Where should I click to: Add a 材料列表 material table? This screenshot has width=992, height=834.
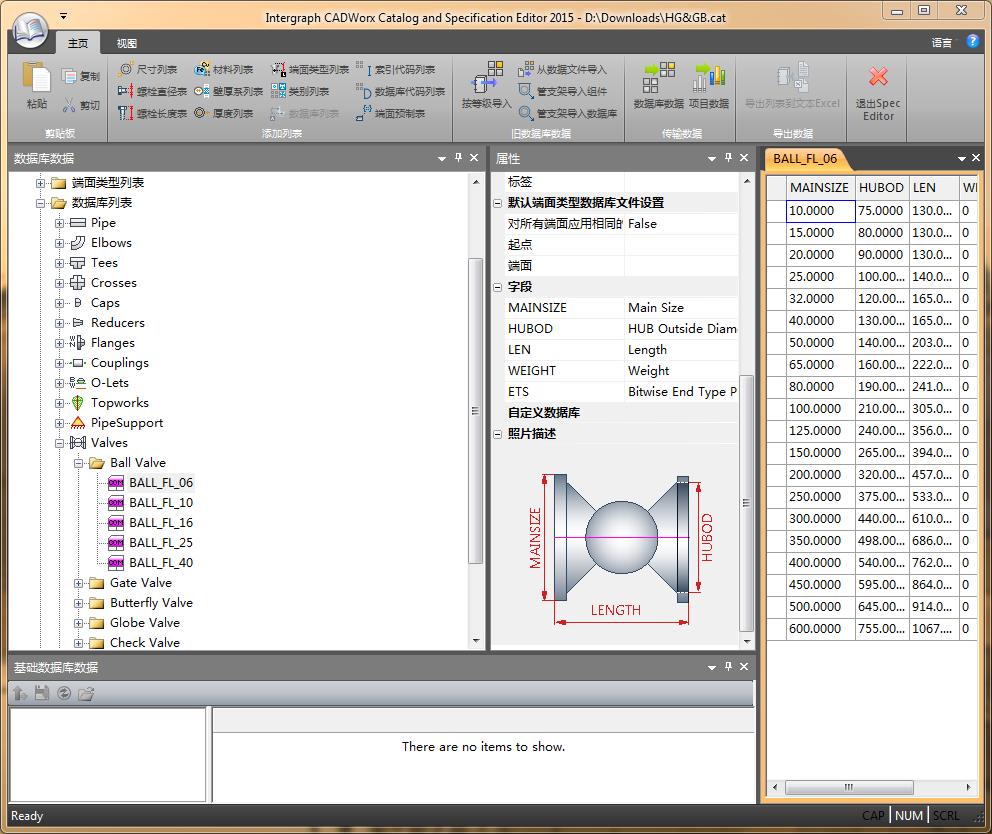click(224, 69)
